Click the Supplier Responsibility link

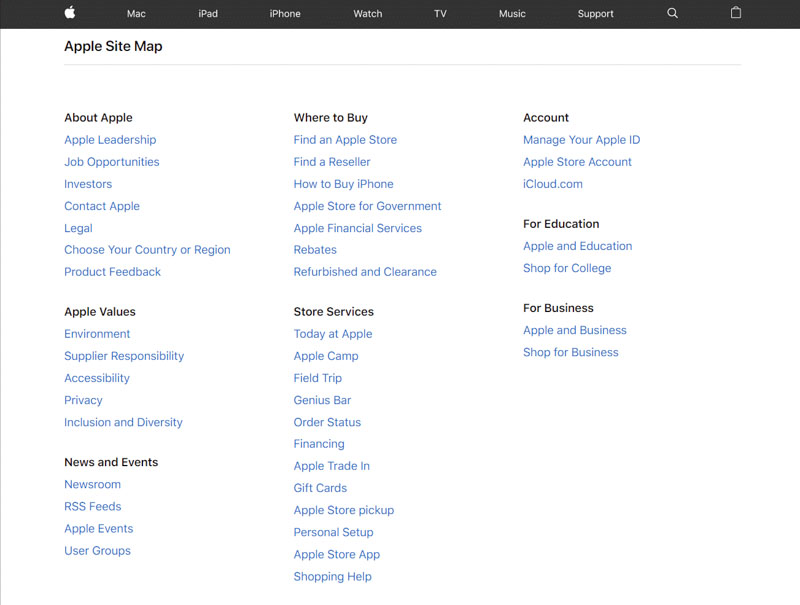point(124,355)
